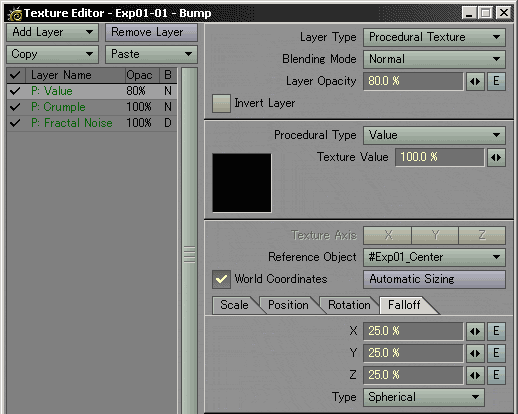This screenshot has height=414, width=518.
Task: Open the falloff Type Spherical dropdown
Action: pos(424,397)
